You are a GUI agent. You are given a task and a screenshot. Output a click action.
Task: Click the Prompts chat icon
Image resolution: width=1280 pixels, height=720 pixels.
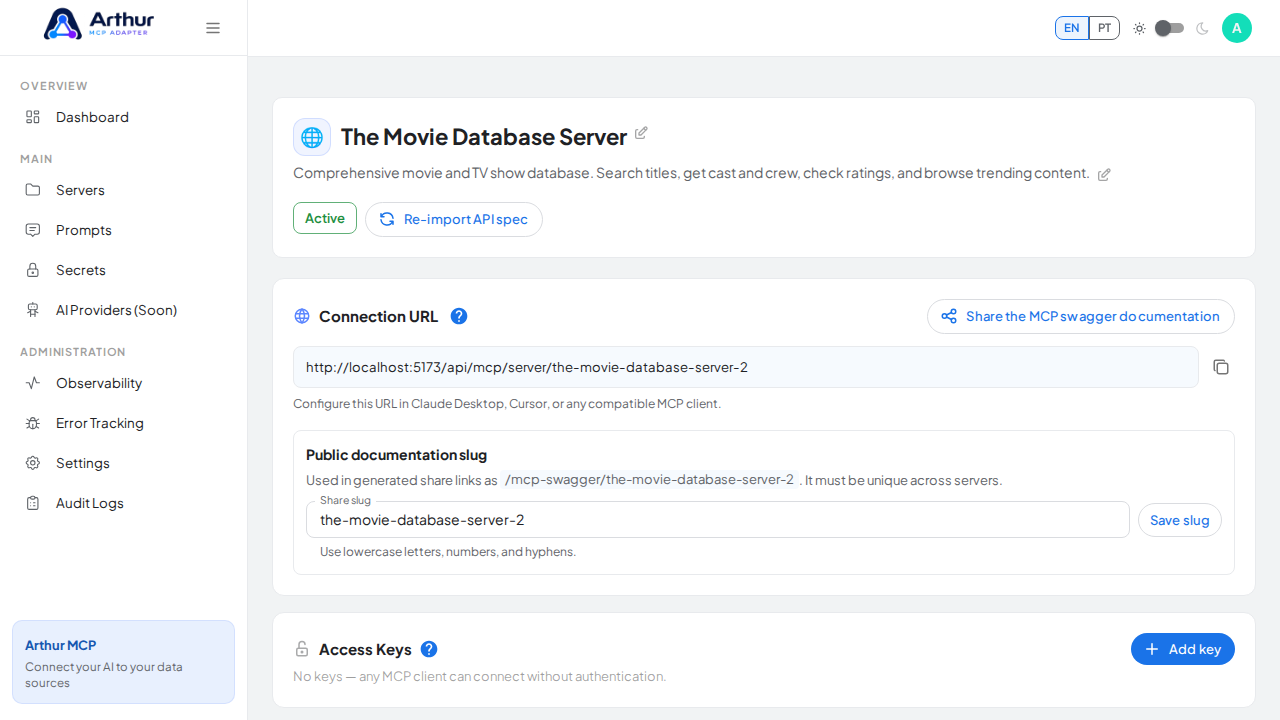33,230
